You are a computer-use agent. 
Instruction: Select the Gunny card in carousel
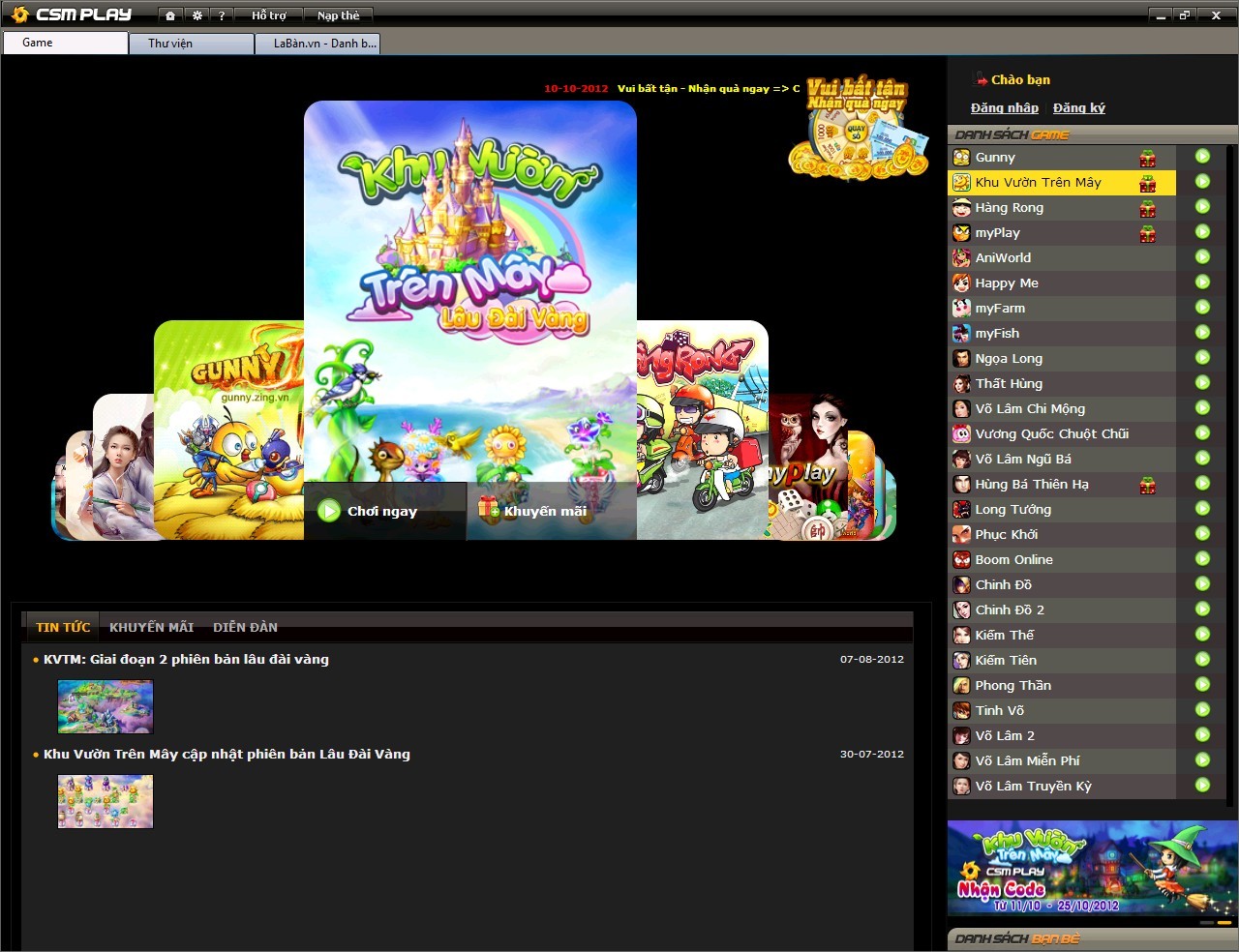229,430
